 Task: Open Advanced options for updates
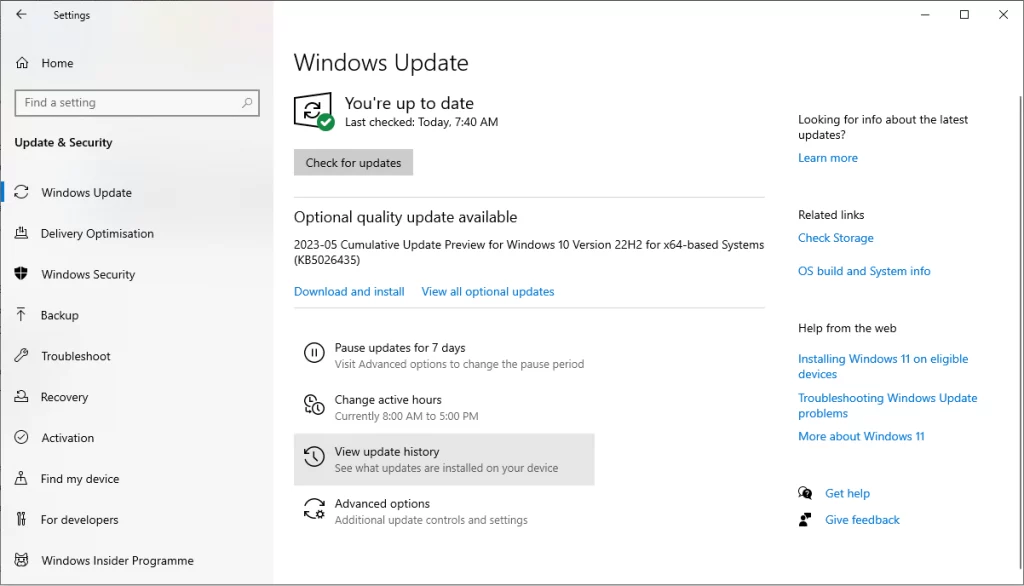coord(444,512)
